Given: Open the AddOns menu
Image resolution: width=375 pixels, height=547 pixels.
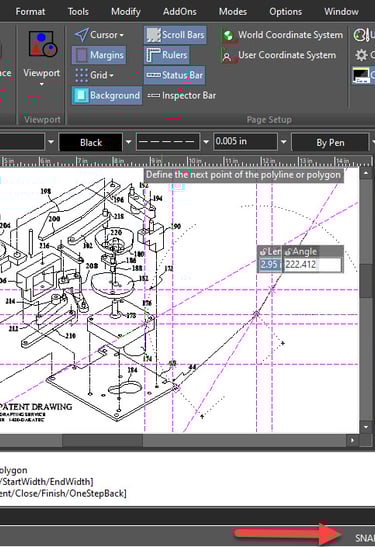Looking at the screenshot, I should click(x=180, y=12).
